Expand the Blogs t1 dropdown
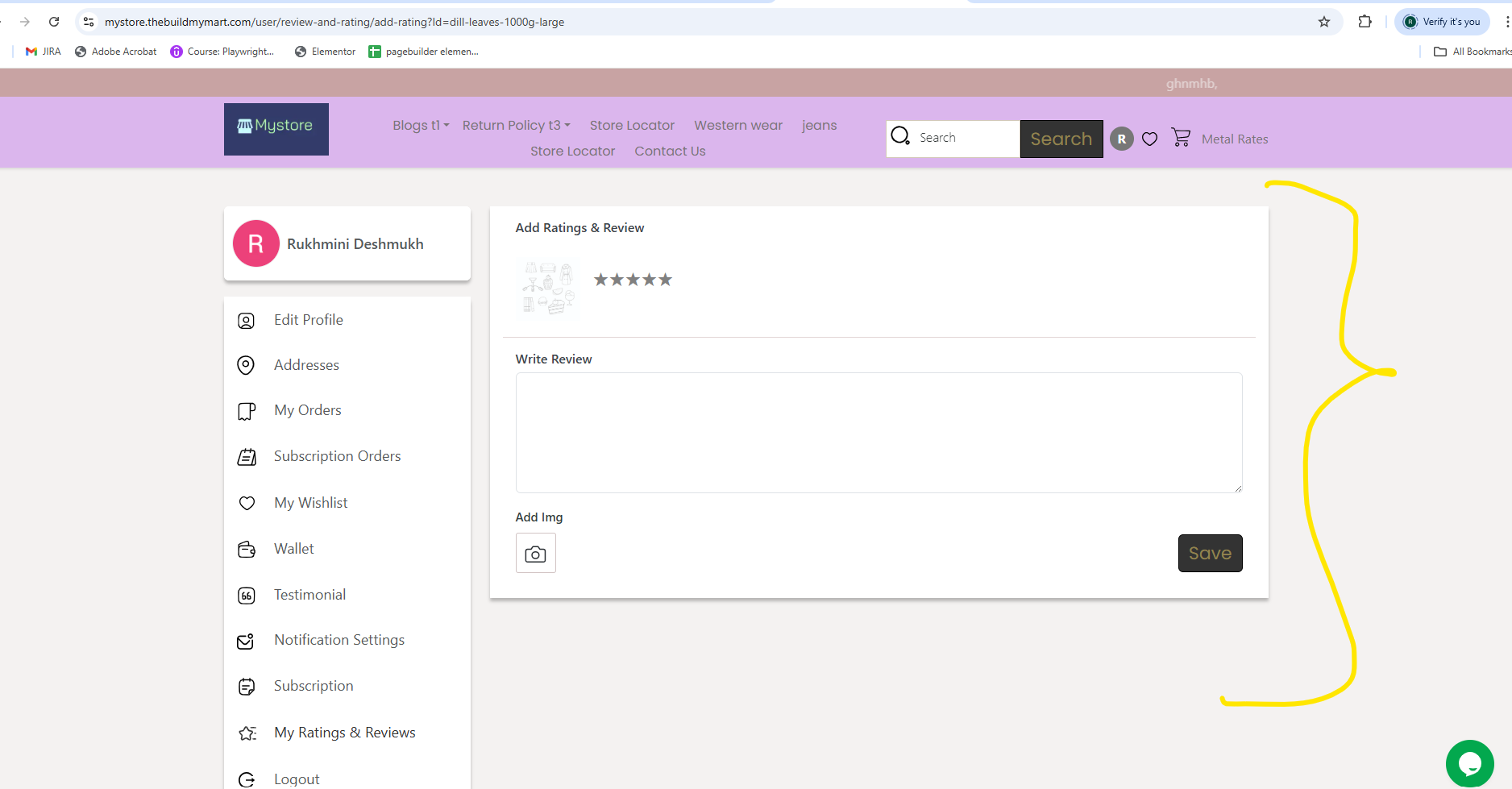Viewport: 1512px width, 789px height. [x=421, y=125]
